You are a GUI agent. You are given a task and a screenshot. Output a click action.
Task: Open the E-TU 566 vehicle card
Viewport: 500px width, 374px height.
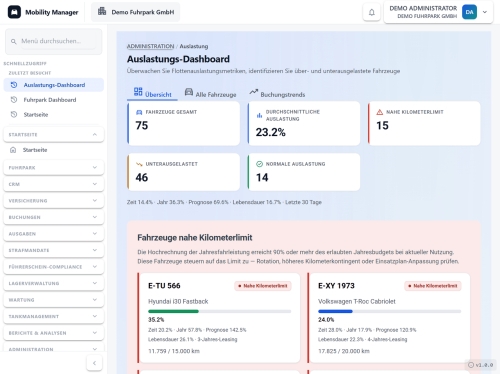click(219, 318)
